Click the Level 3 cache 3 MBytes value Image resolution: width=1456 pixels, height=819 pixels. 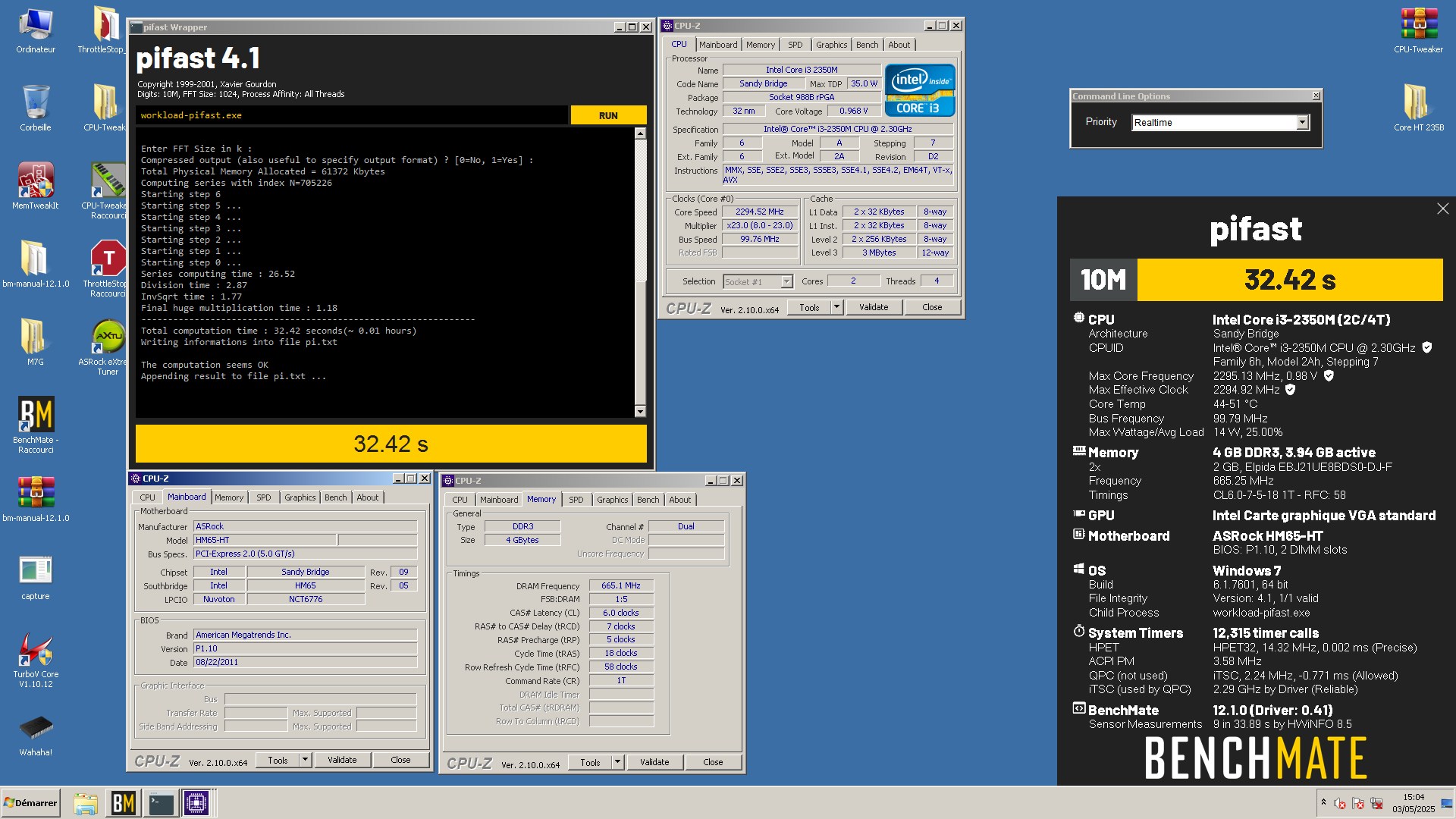[x=879, y=253]
